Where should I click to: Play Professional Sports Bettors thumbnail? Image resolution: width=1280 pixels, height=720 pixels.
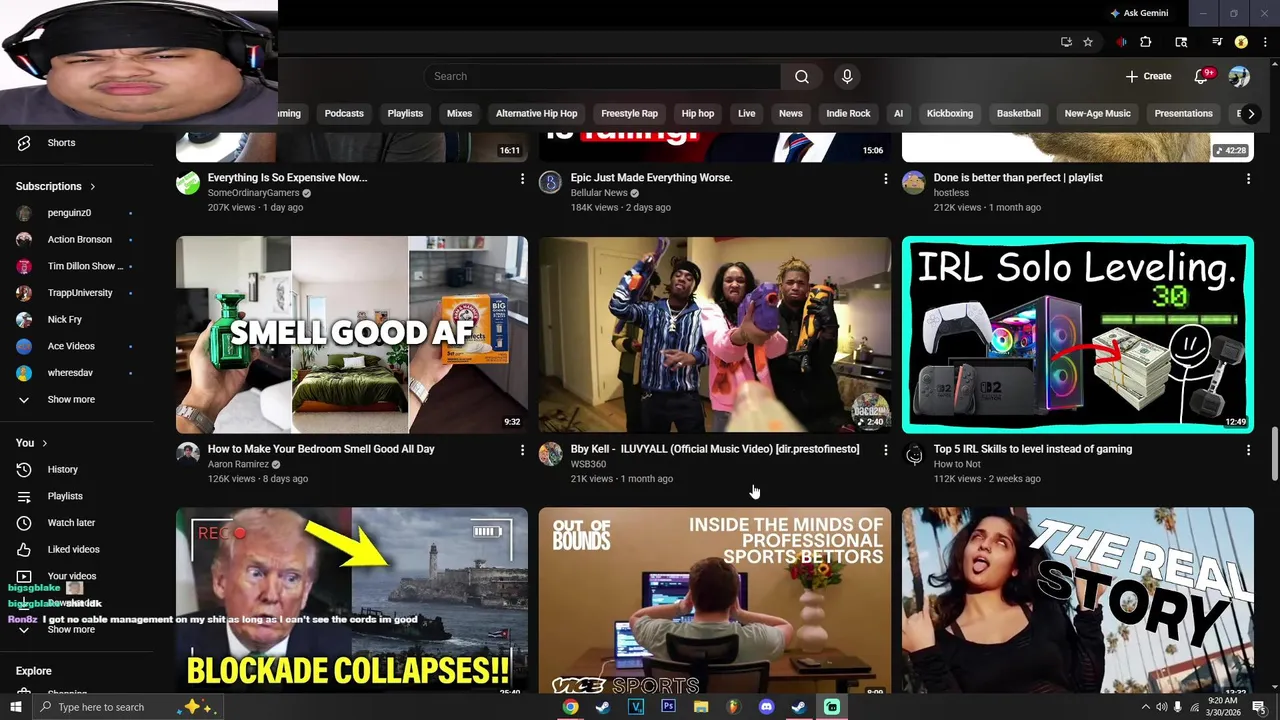tap(715, 601)
